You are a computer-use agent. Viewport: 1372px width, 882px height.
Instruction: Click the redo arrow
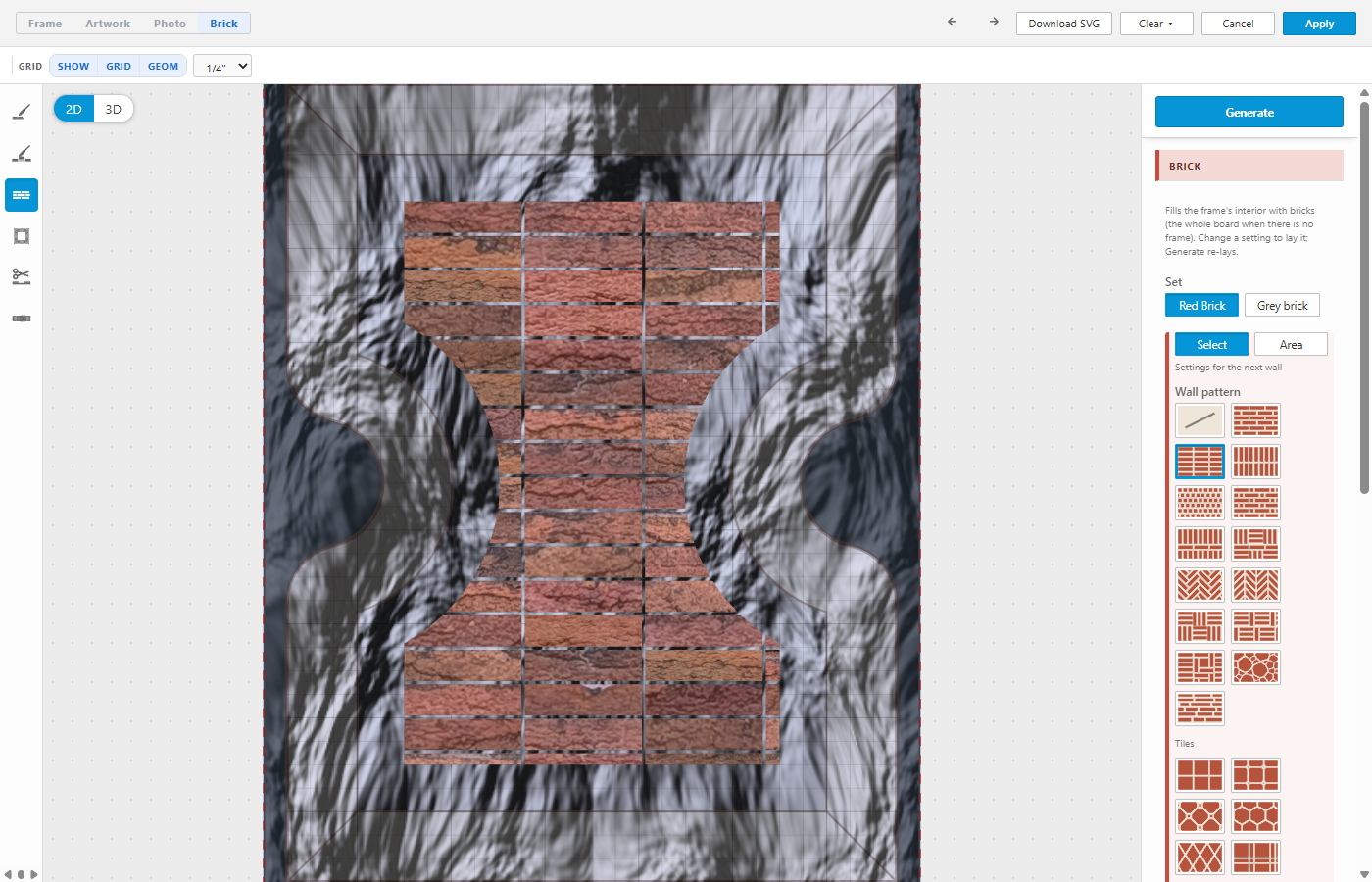click(994, 22)
